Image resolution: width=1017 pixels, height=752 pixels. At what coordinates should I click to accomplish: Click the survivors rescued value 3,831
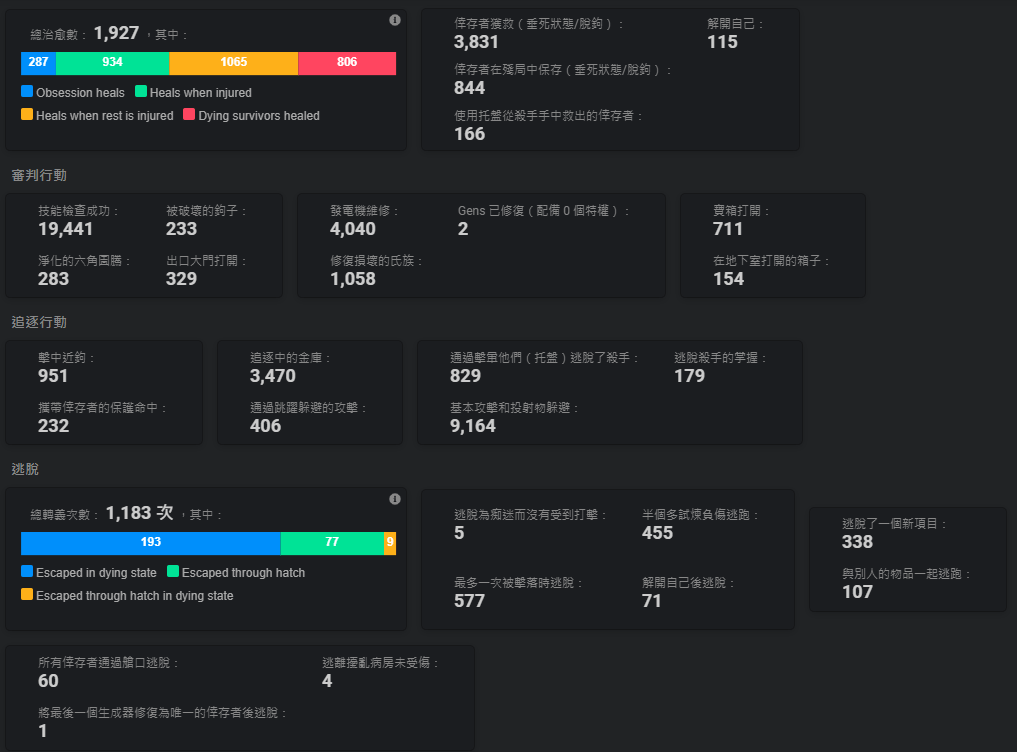point(476,42)
